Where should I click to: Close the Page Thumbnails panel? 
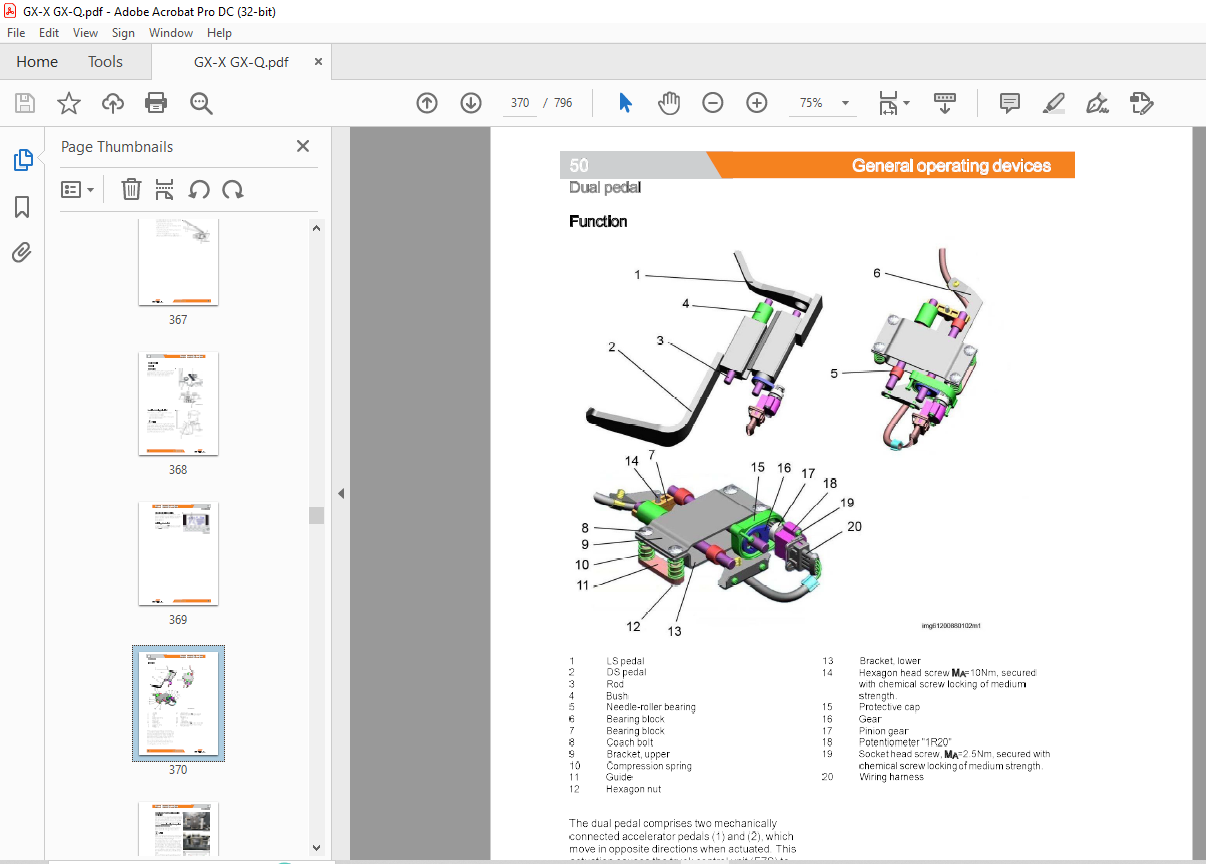point(303,146)
